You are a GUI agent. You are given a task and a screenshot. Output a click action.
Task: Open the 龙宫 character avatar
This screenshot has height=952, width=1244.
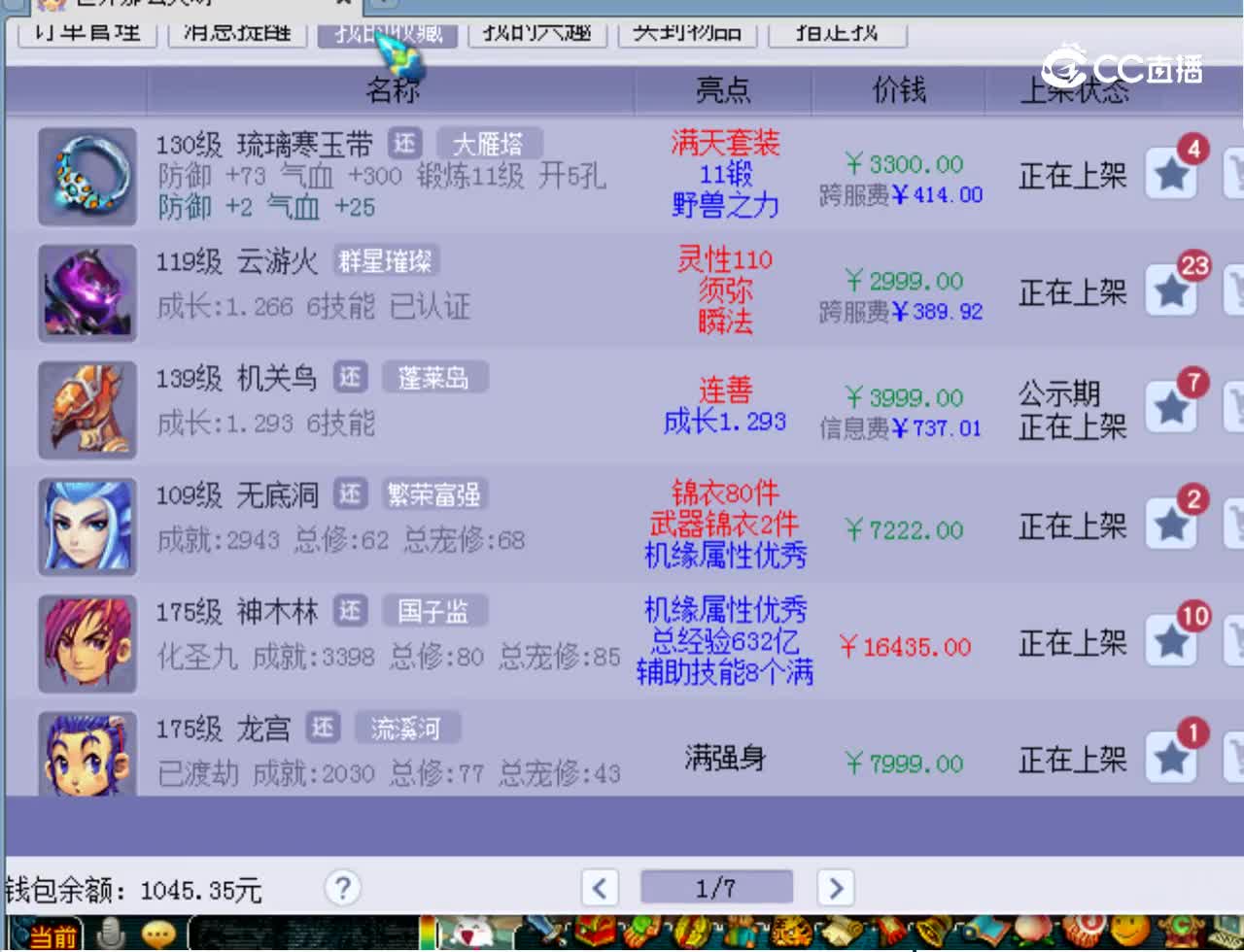coord(87,754)
